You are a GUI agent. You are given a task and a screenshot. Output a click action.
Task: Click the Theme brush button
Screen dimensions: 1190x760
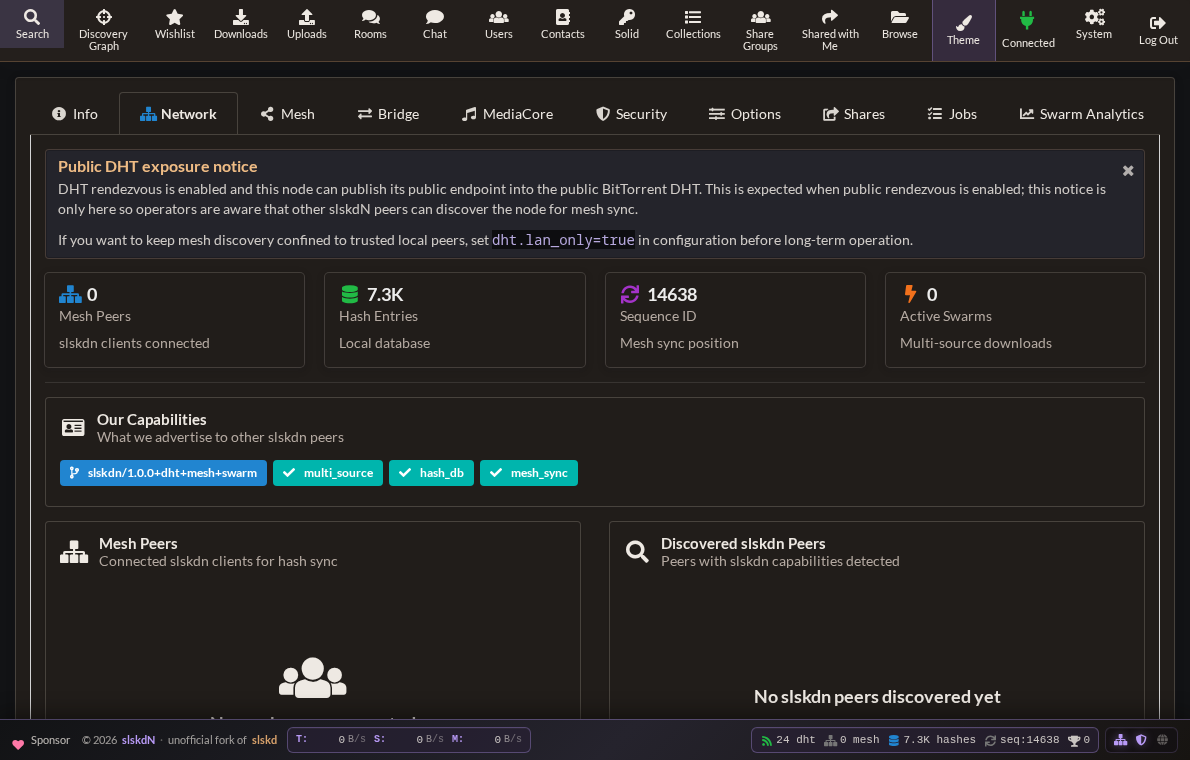coord(963,30)
